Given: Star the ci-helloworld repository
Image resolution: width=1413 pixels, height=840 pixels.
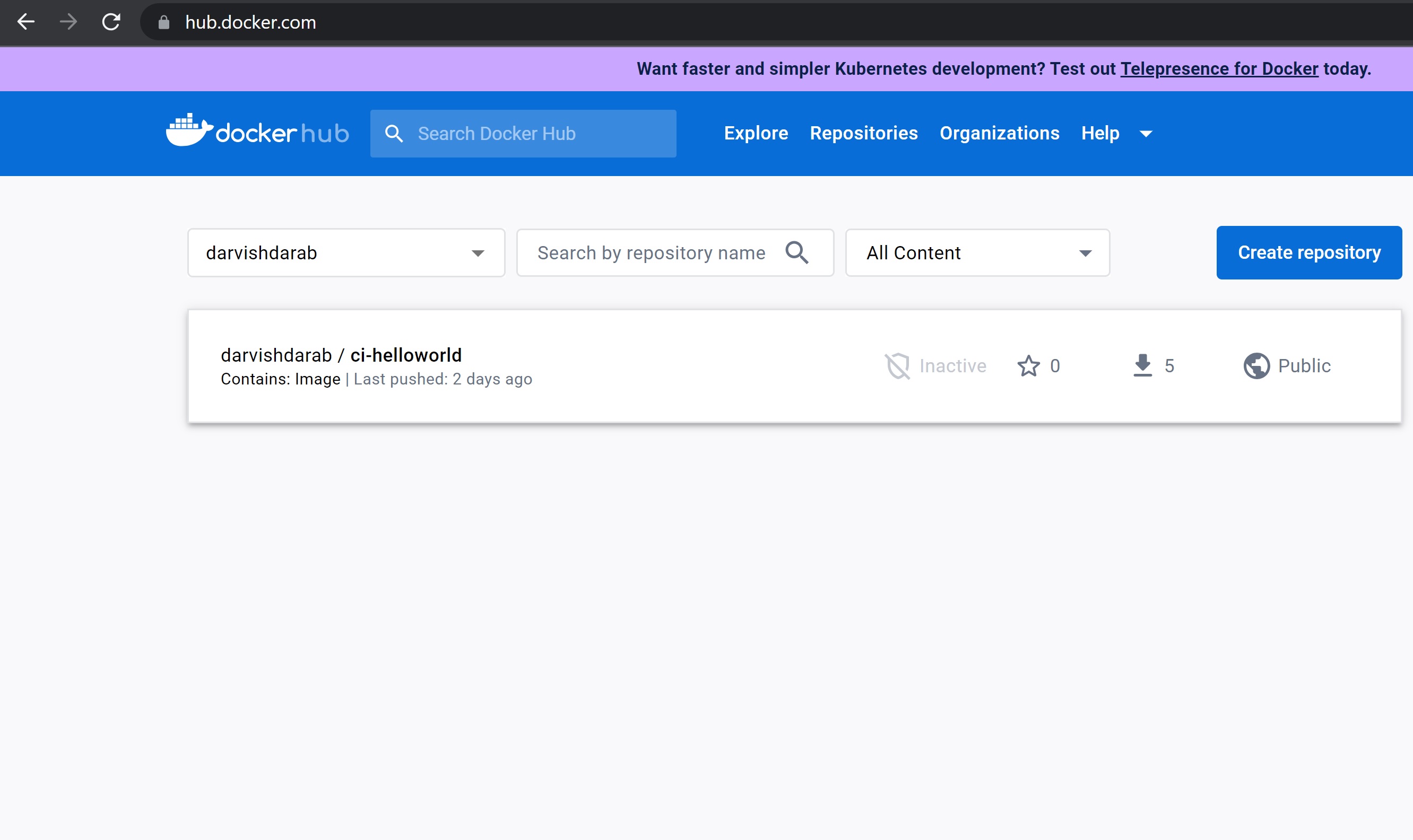Looking at the screenshot, I should tap(1028, 366).
